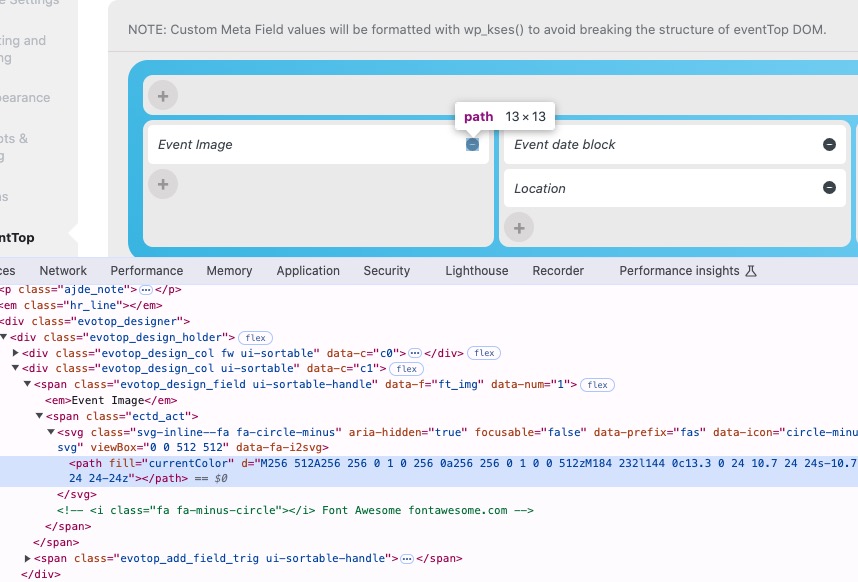Collapse the evotop_design_holder div node

point(4,337)
